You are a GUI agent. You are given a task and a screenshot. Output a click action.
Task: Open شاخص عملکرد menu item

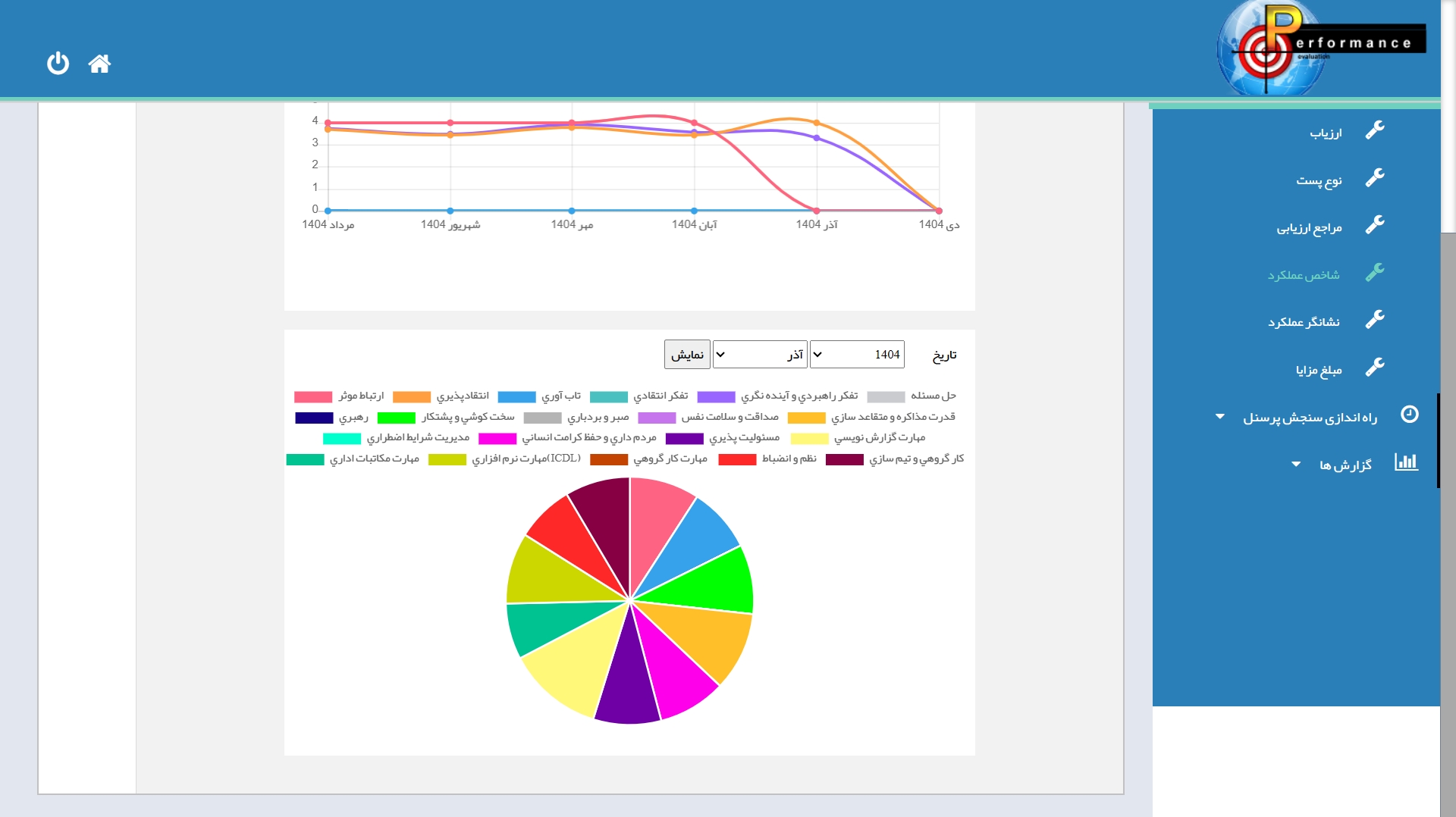(1303, 274)
